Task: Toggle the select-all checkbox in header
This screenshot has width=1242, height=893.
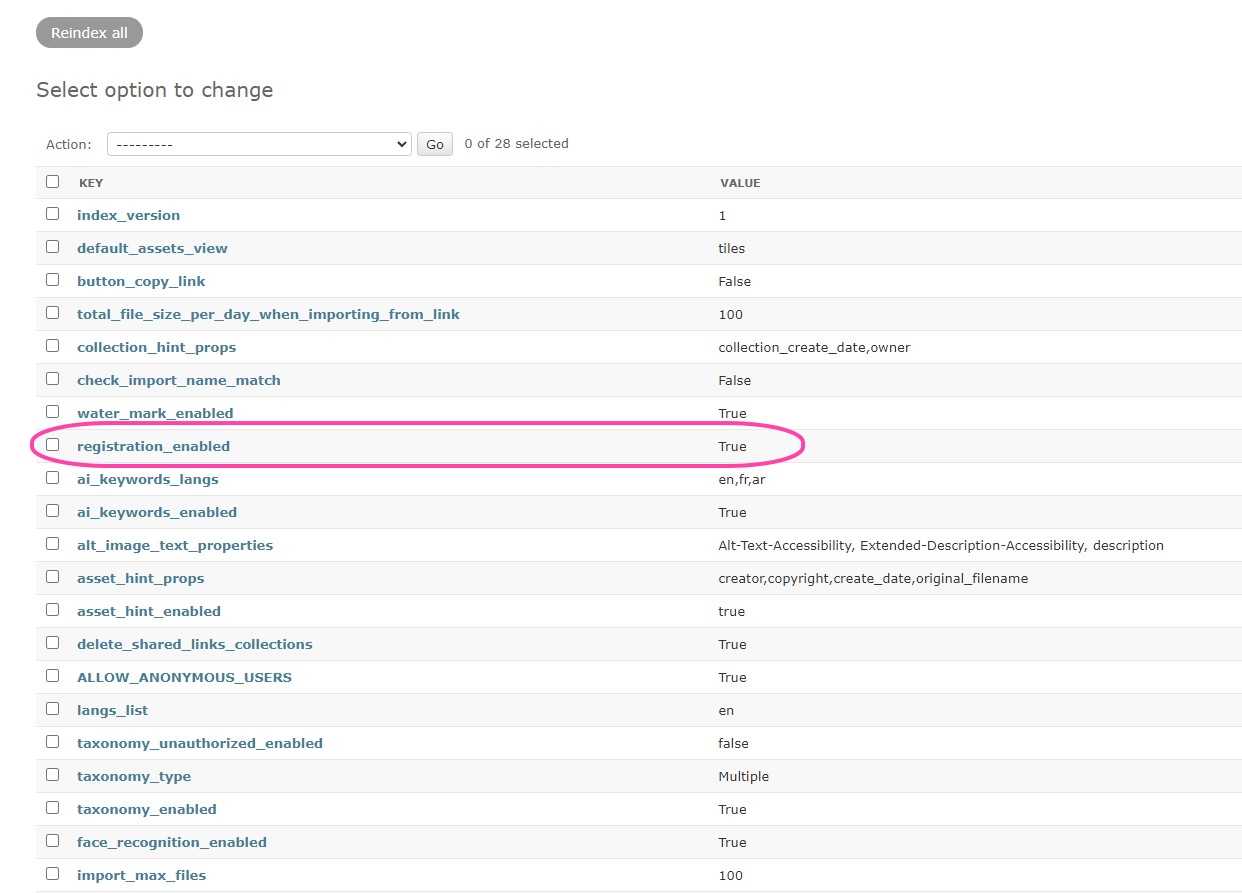Action: 52,182
